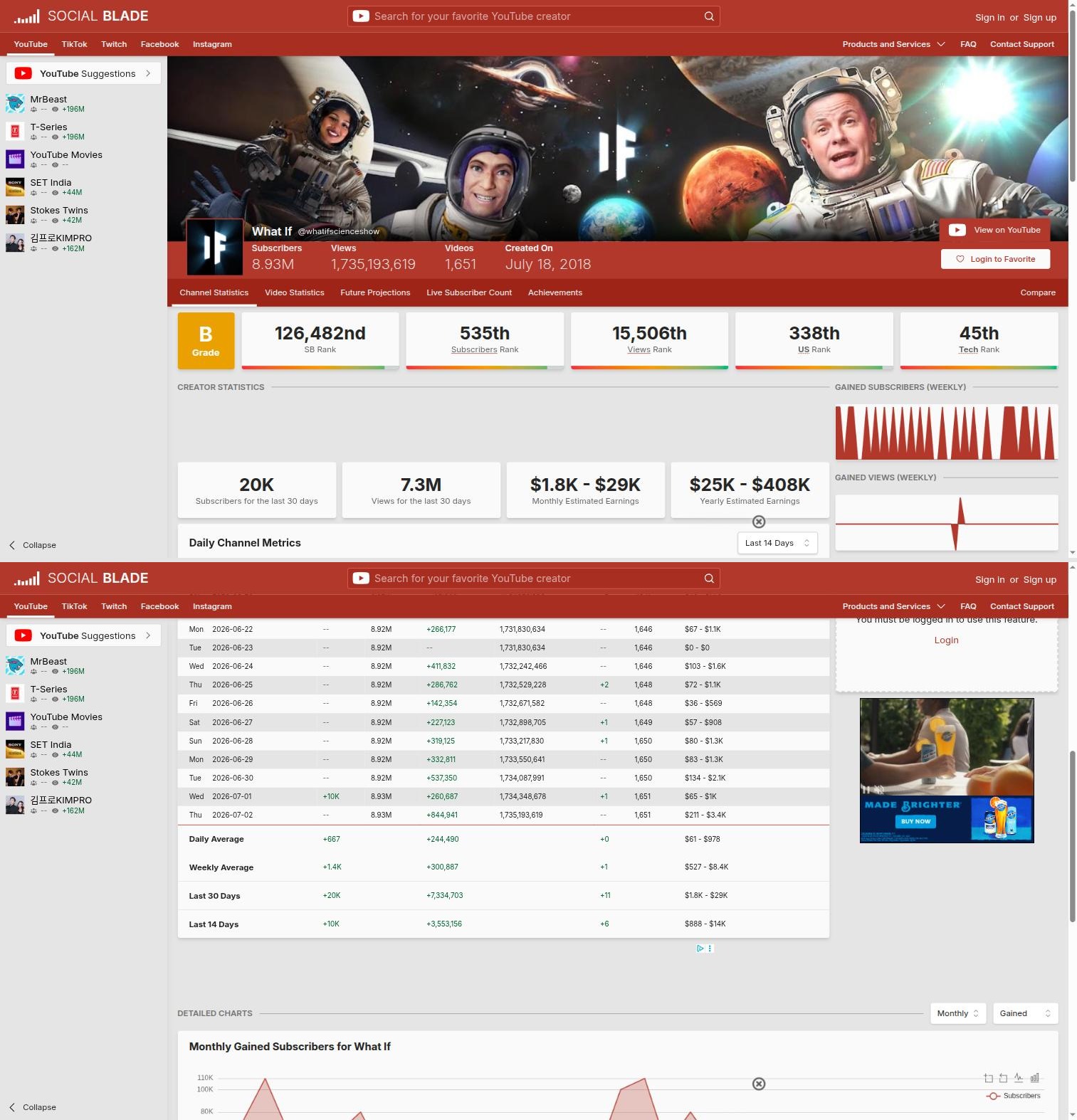Viewport: 1077px width, 1120px height.
Task: Close overlay via X near Daily Channel Metrics
Action: pyautogui.click(x=759, y=522)
